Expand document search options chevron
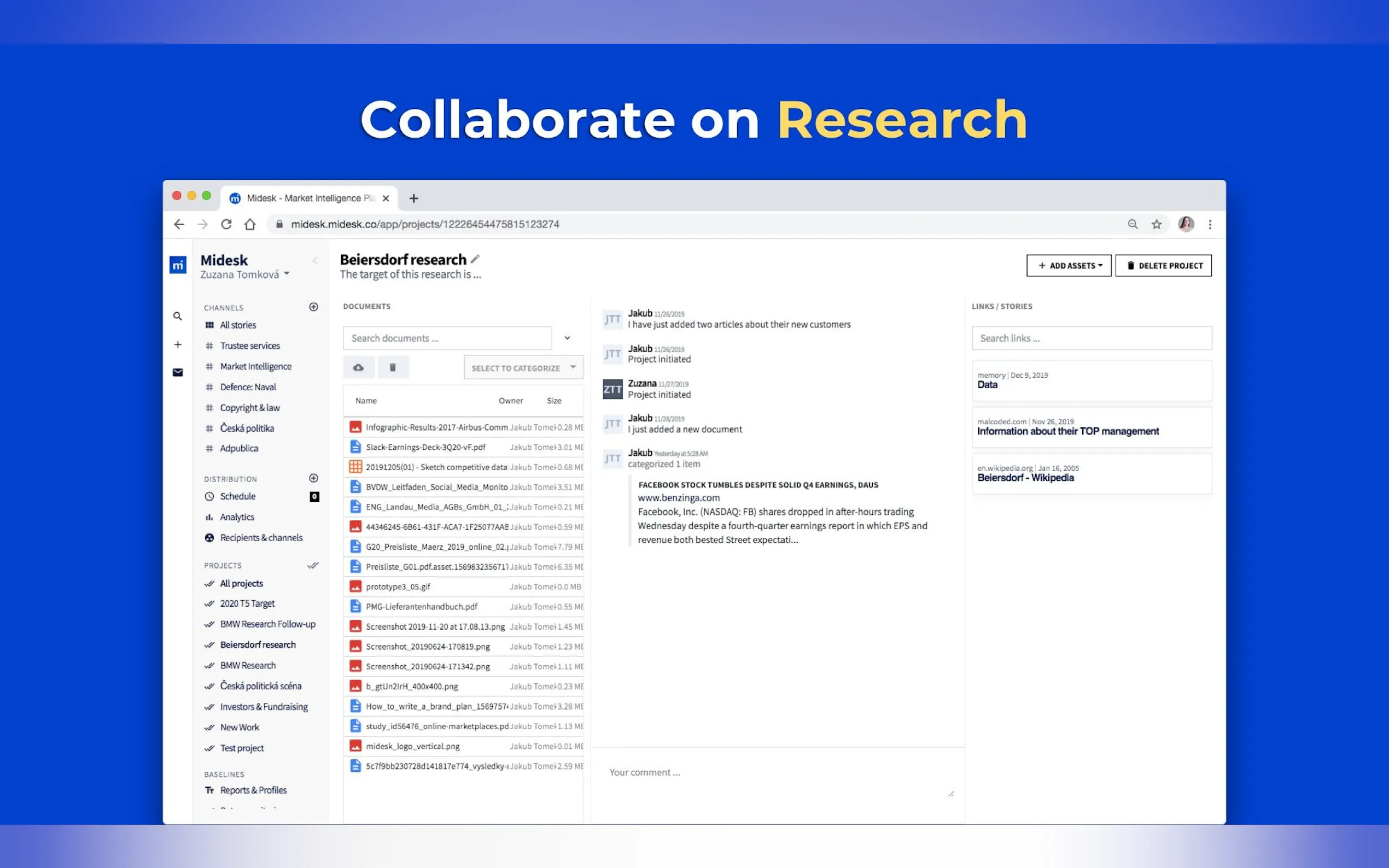The height and width of the screenshot is (868, 1389). [x=567, y=338]
